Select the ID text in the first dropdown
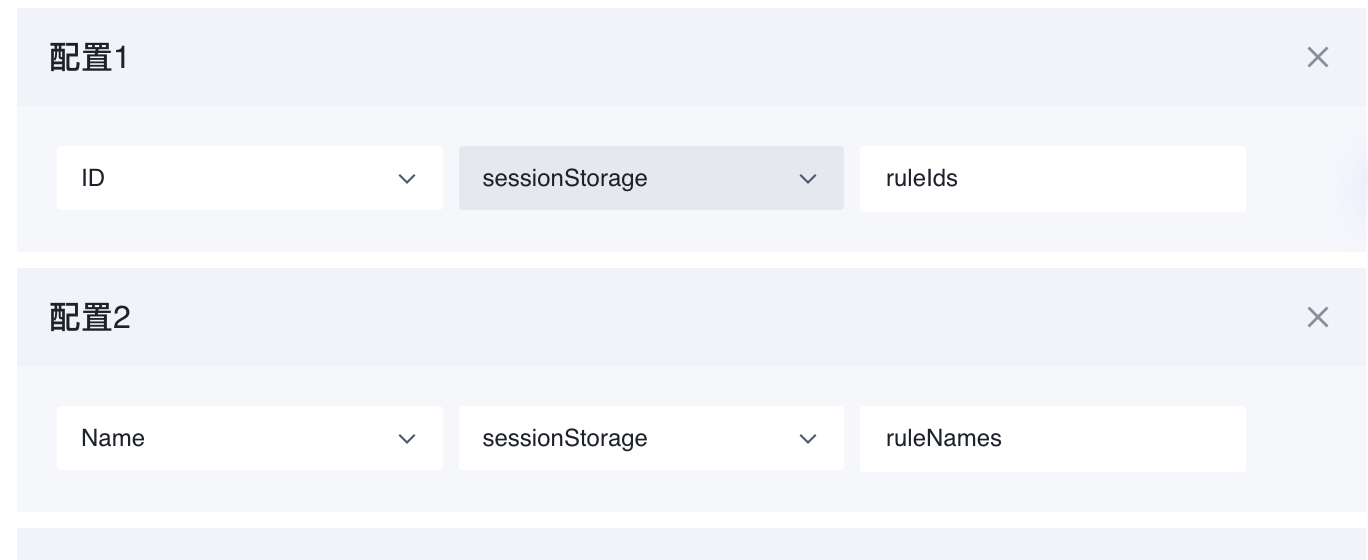Viewport: 1368px width, 560px height. (x=93, y=179)
